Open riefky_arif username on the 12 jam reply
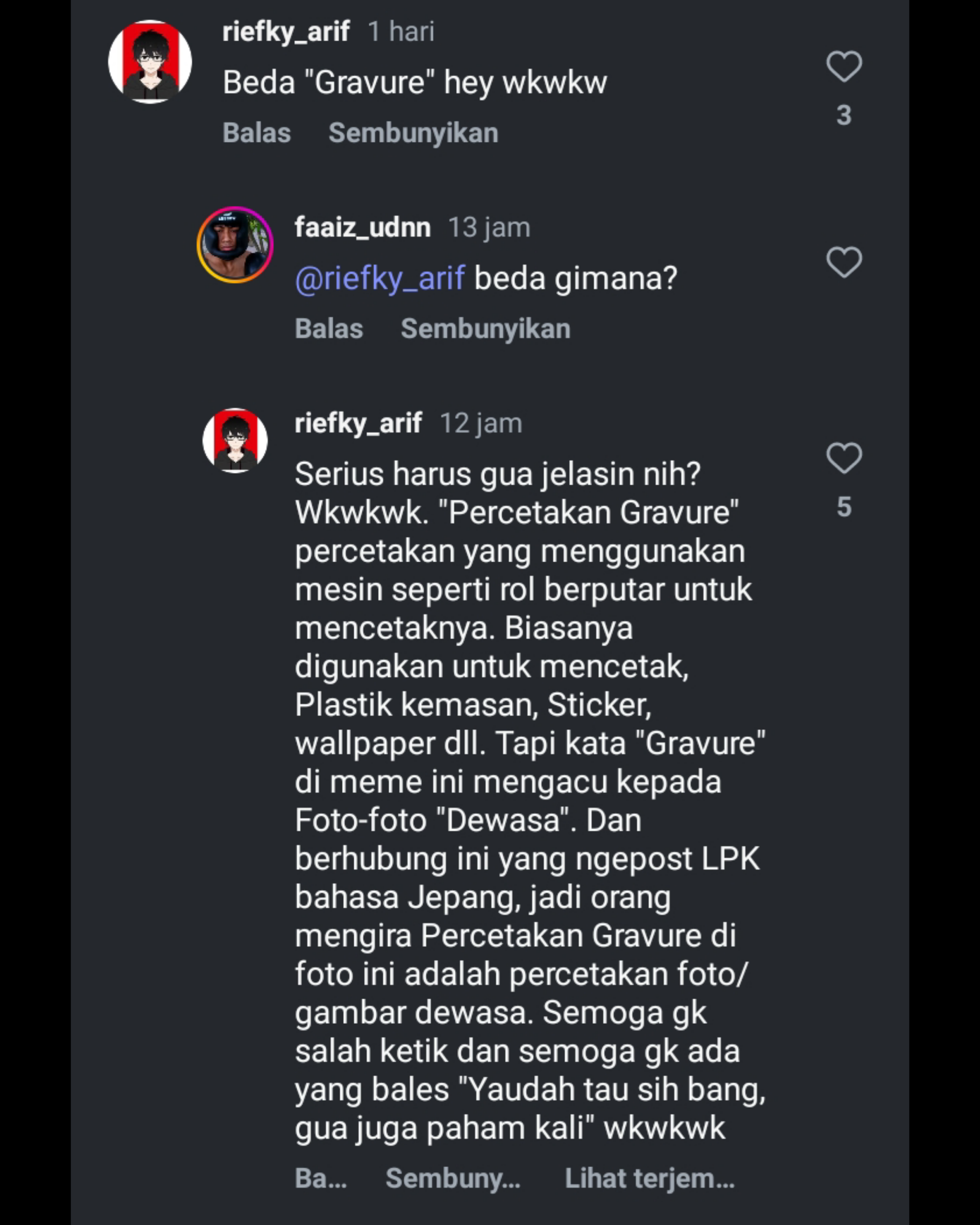Viewport: 980px width, 1225px height. point(358,423)
